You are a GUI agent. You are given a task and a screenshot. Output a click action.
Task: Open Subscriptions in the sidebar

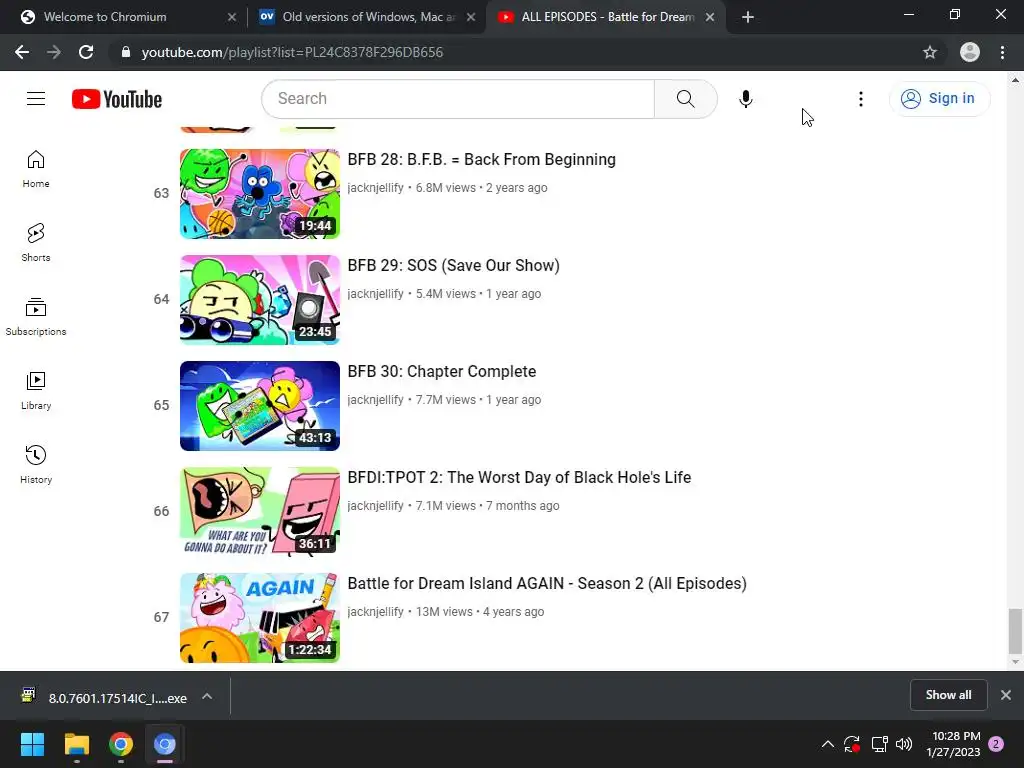coord(36,317)
